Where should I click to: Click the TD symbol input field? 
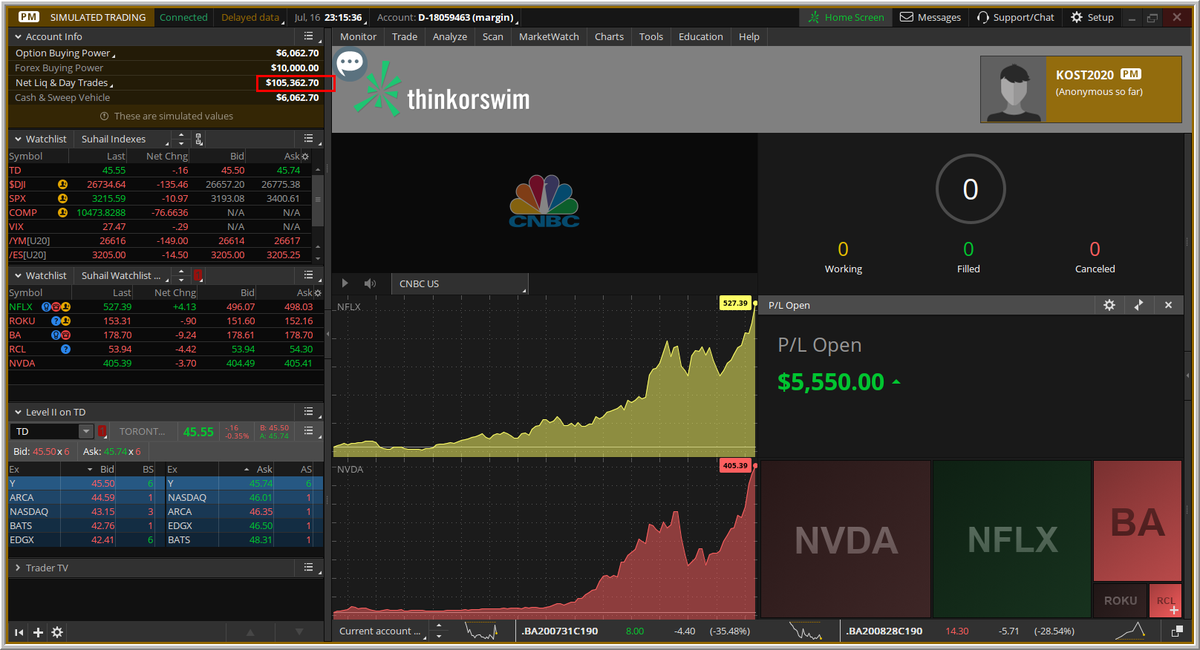click(44, 432)
